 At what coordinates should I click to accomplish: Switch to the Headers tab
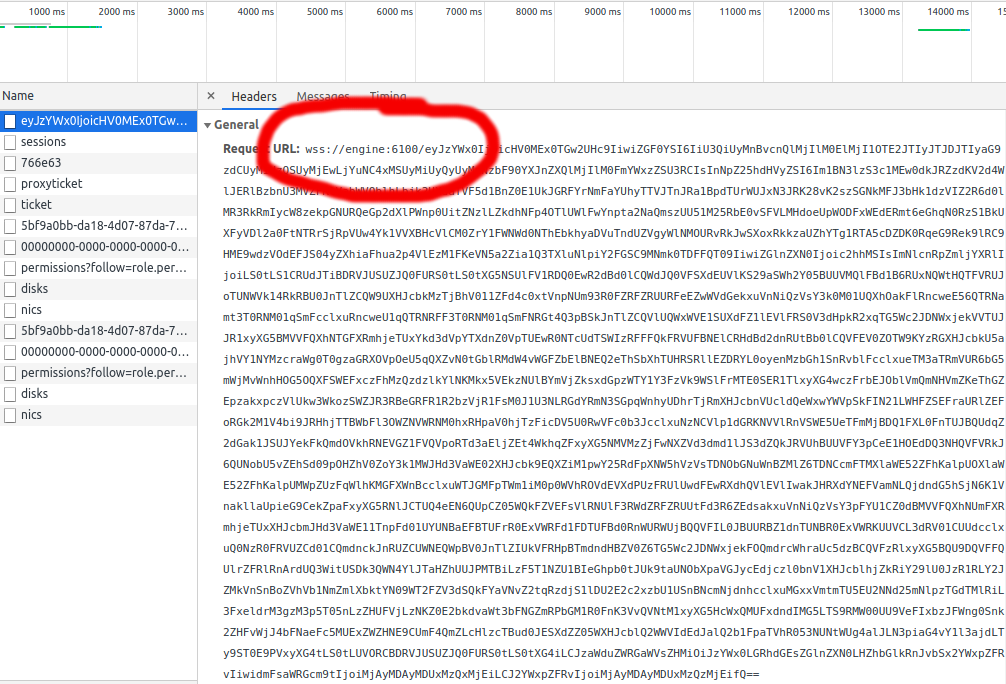tap(254, 97)
